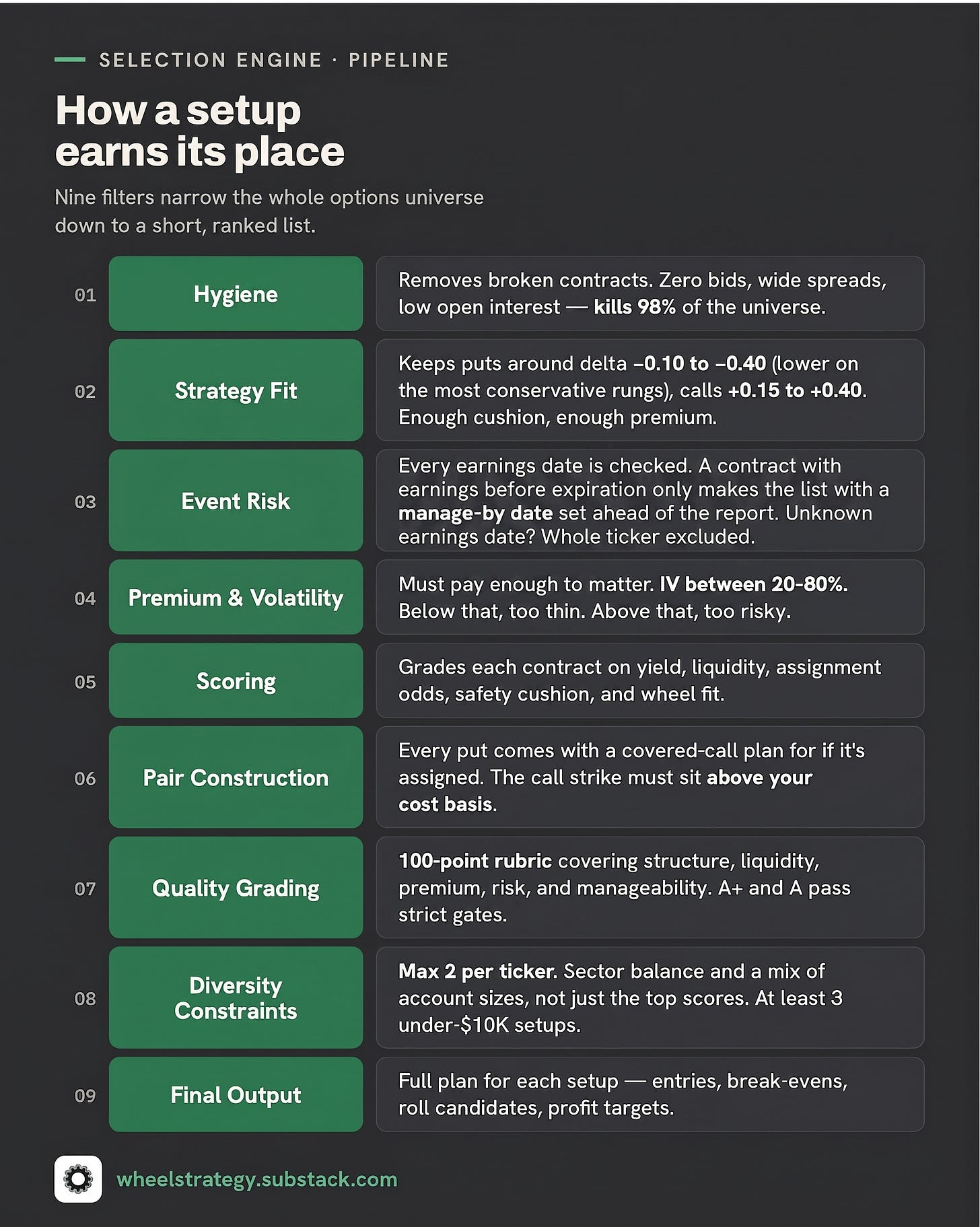Click the step number 05 label
The image size is (980, 1227).
85,682
